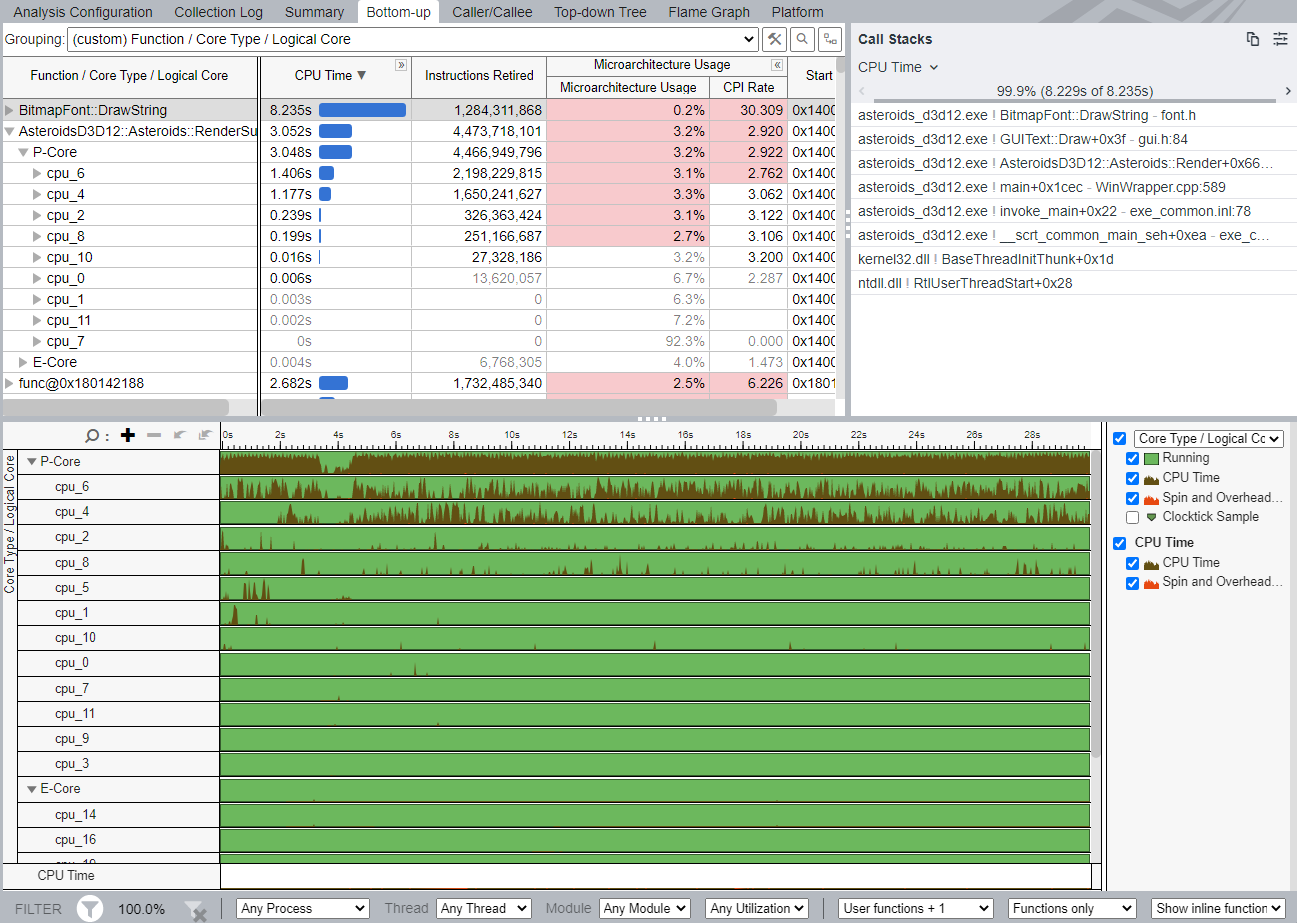Open the grouping customization tools icon

[774, 40]
